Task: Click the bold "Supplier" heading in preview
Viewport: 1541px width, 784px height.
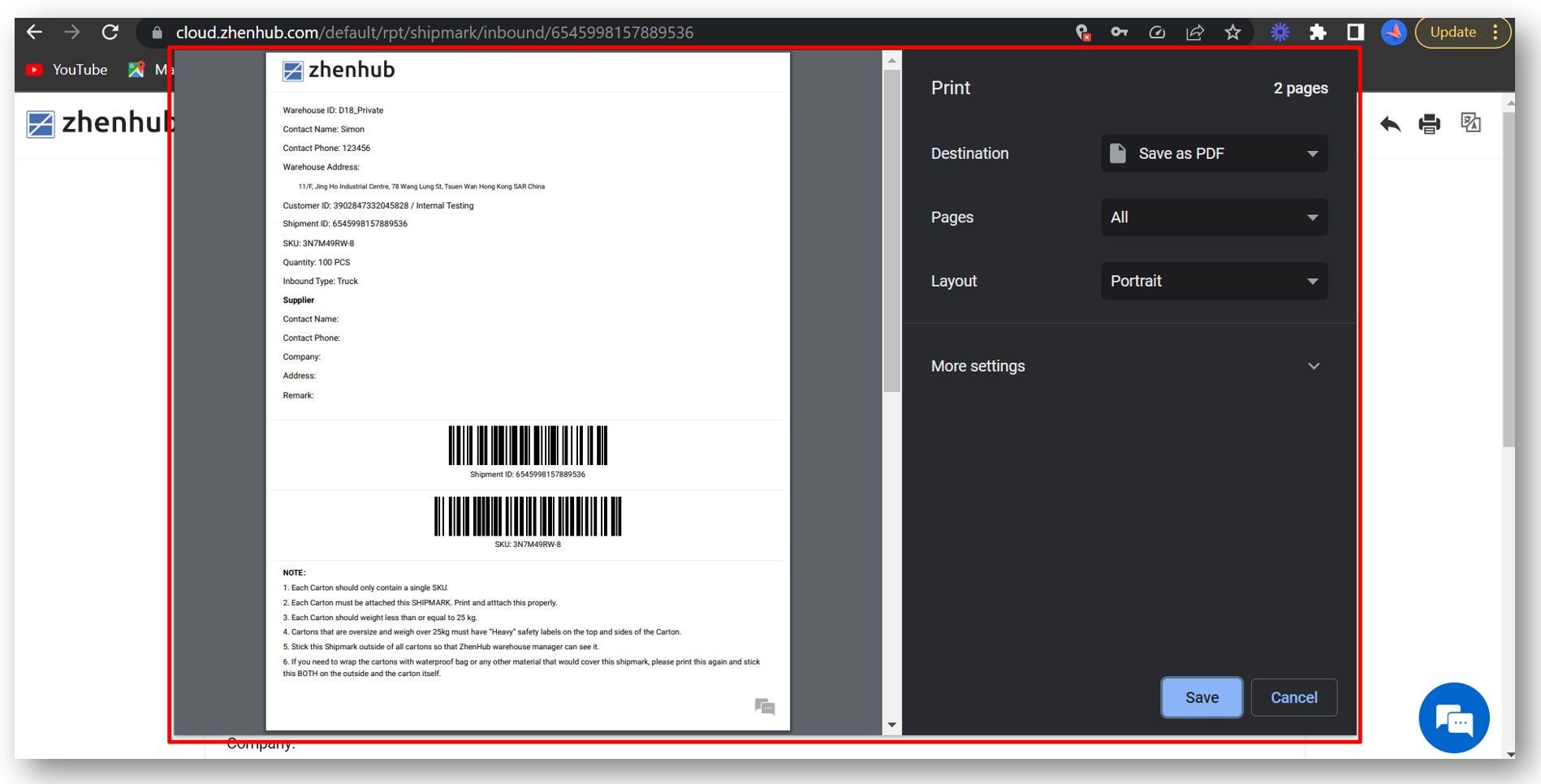Action: pyautogui.click(x=299, y=300)
